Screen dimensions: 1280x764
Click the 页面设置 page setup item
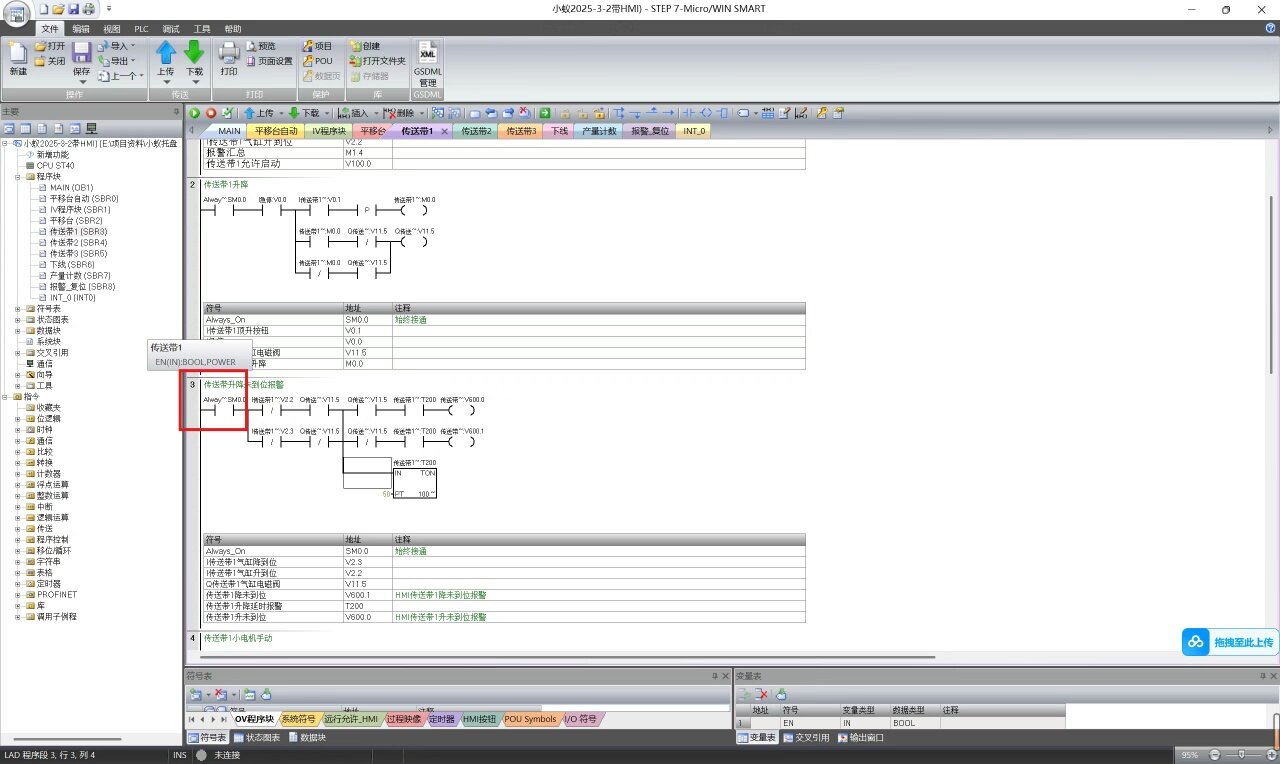pos(269,61)
